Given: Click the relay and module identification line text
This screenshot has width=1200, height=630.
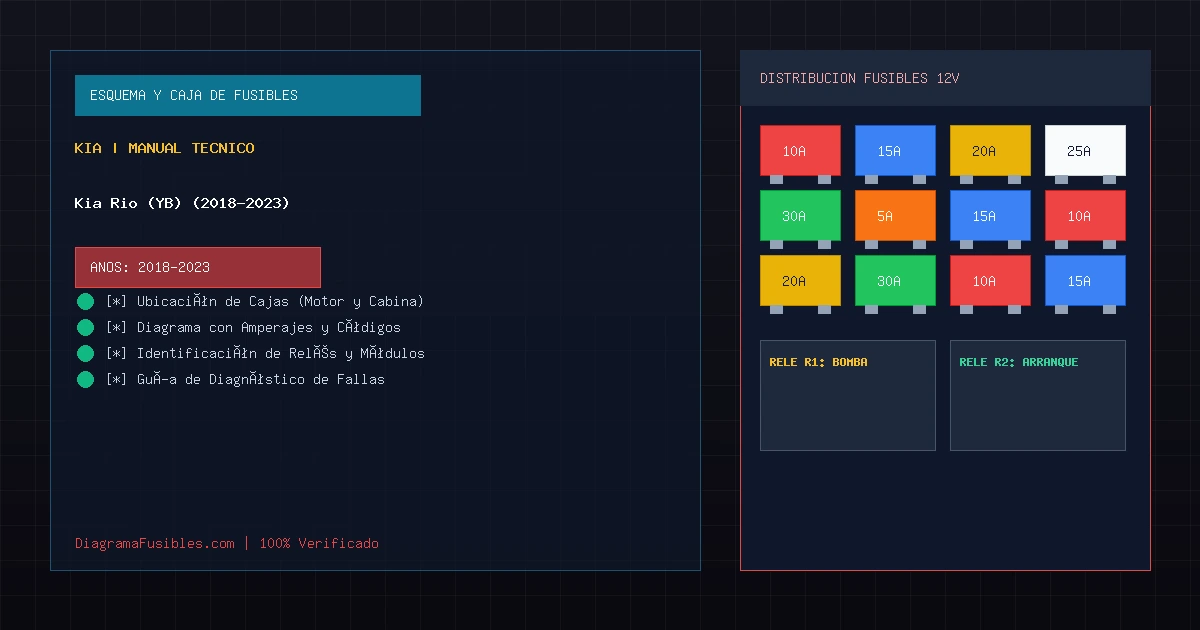Looking at the screenshot, I should (265, 353).
